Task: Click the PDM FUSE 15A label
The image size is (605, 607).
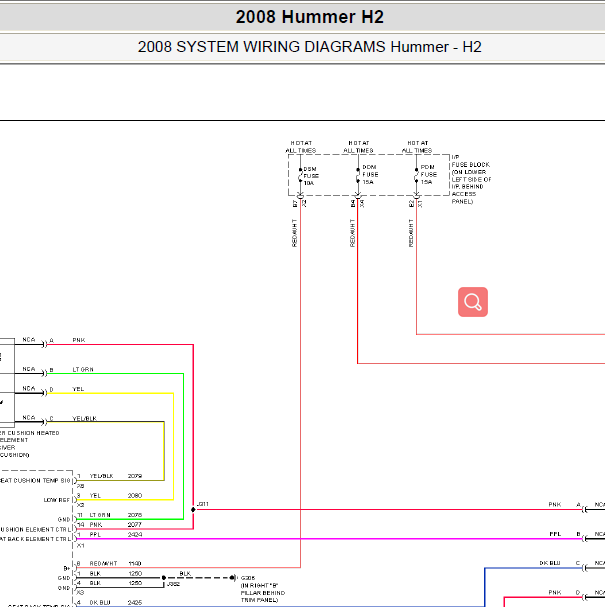Action: [x=428, y=175]
